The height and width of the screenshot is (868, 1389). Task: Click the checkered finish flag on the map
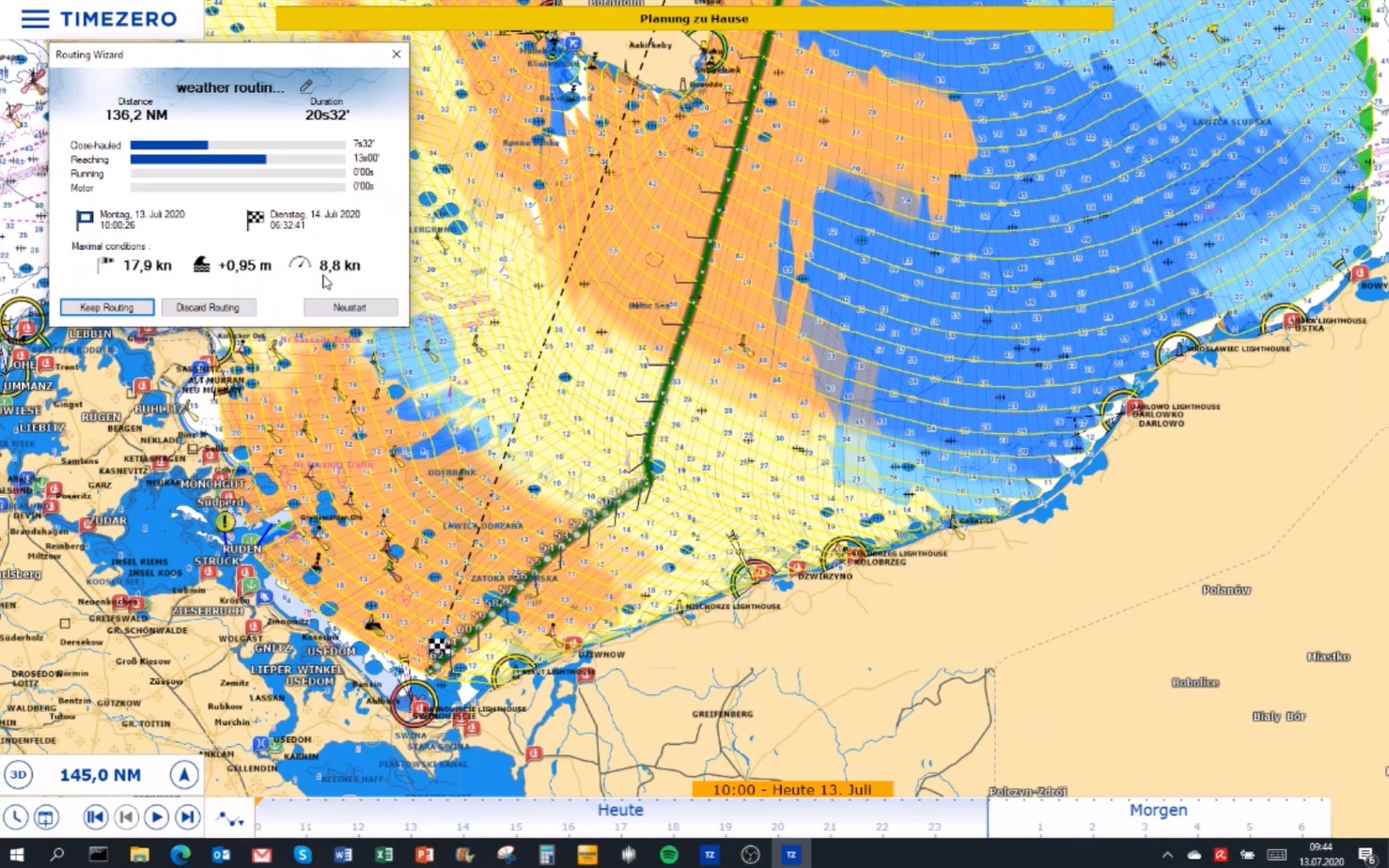pyautogui.click(x=440, y=645)
